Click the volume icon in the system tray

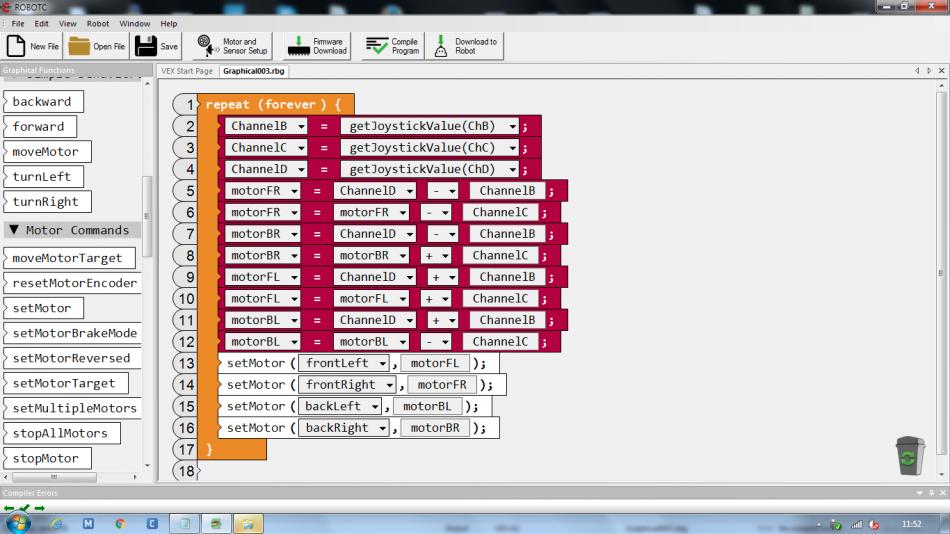[874, 525]
